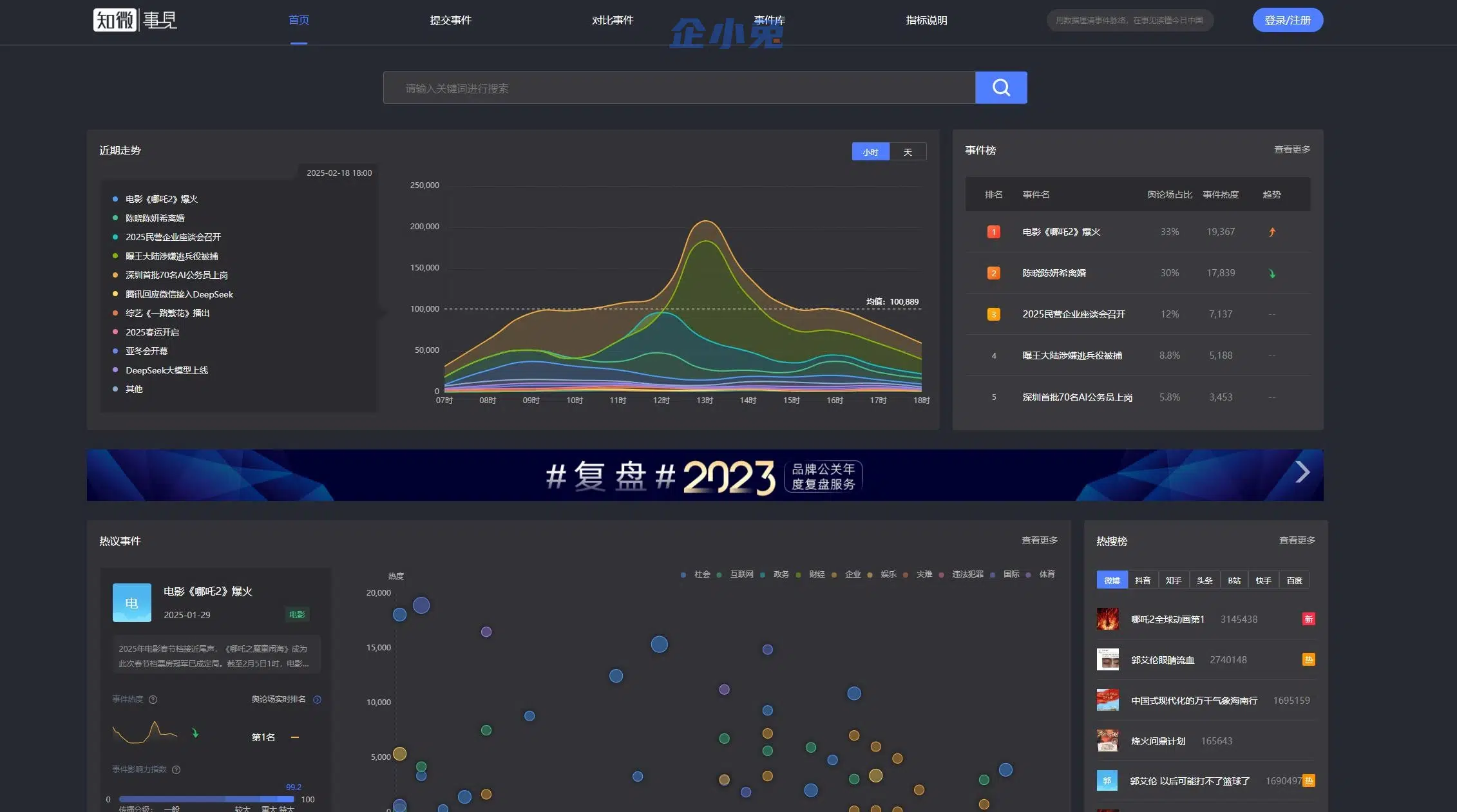
Task: Click 热 badge beside 郭艾伦眼睛流血
Action: click(1309, 659)
